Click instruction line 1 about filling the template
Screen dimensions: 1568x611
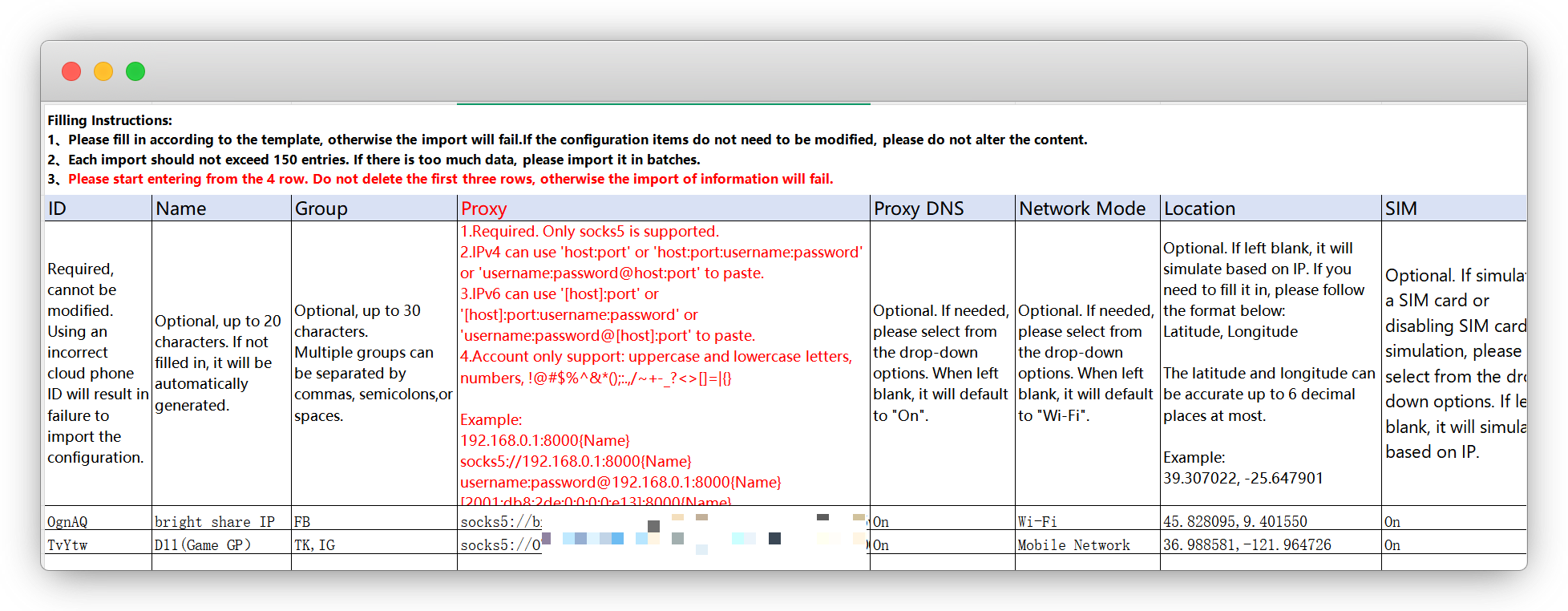tap(568, 140)
